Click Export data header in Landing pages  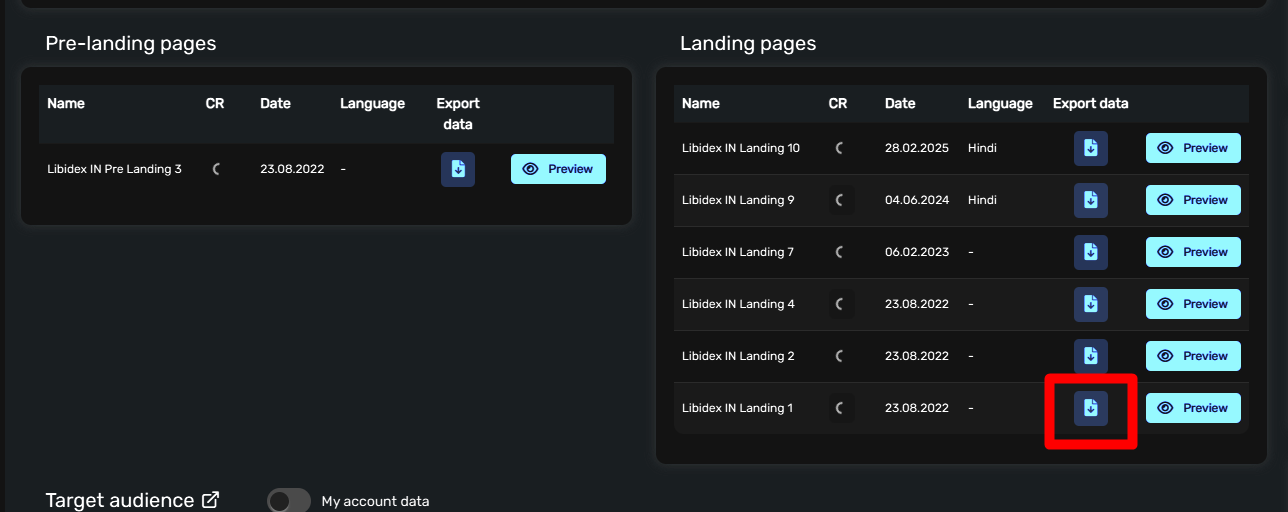pyautogui.click(x=1090, y=103)
